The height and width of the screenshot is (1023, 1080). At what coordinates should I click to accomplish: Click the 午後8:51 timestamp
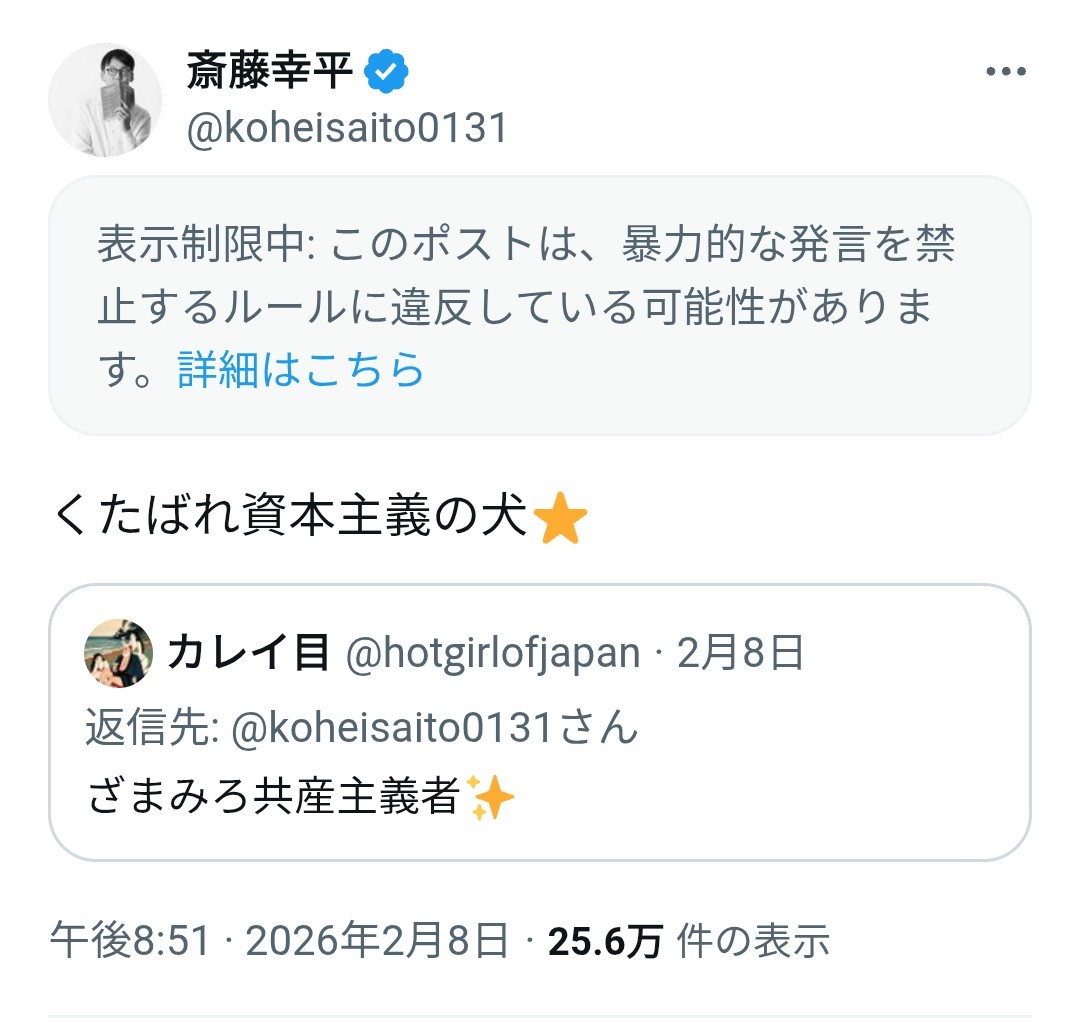coord(130,941)
